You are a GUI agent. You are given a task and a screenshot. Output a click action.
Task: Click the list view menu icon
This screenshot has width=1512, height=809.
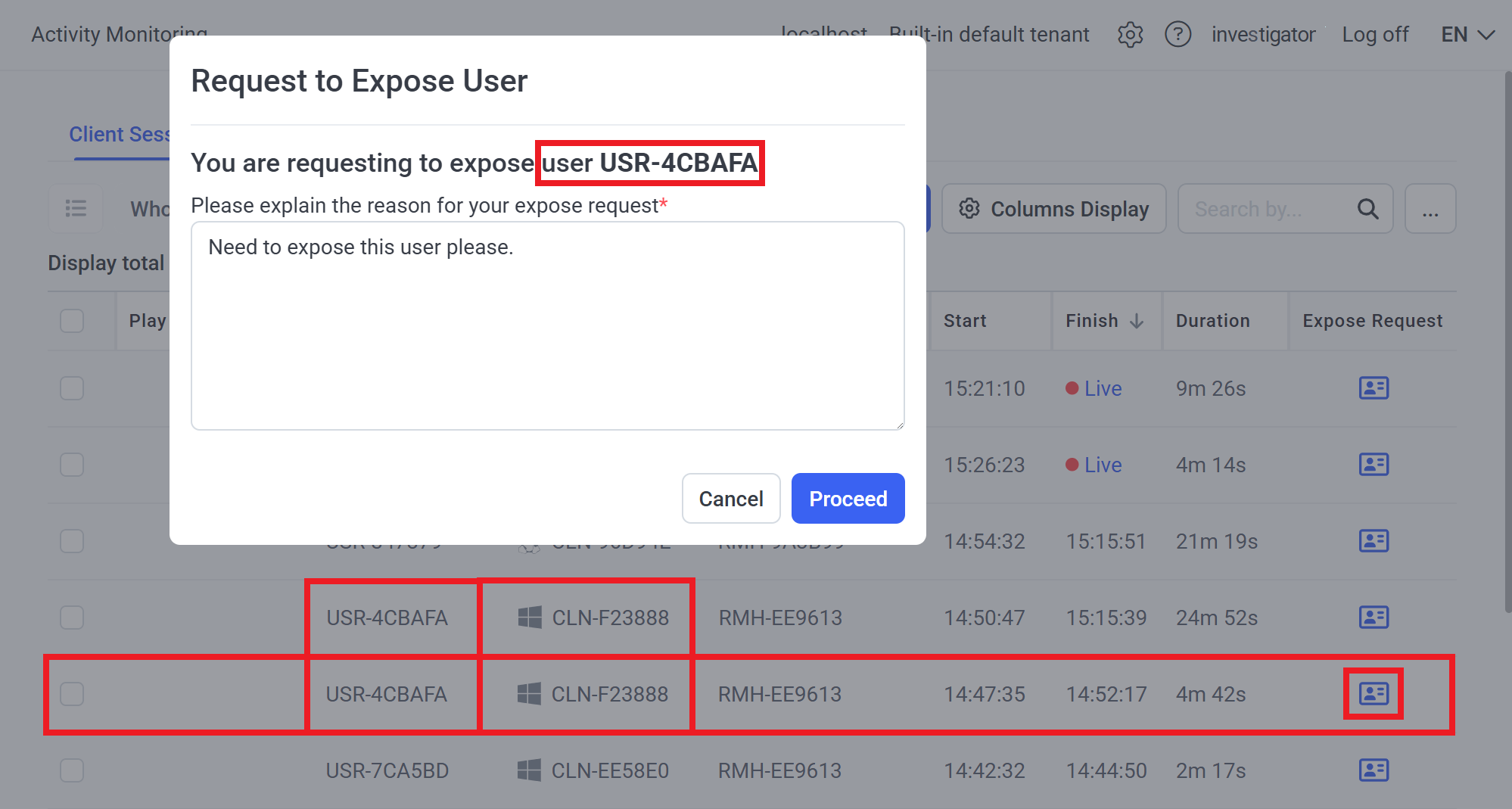pyautogui.click(x=76, y=209)
